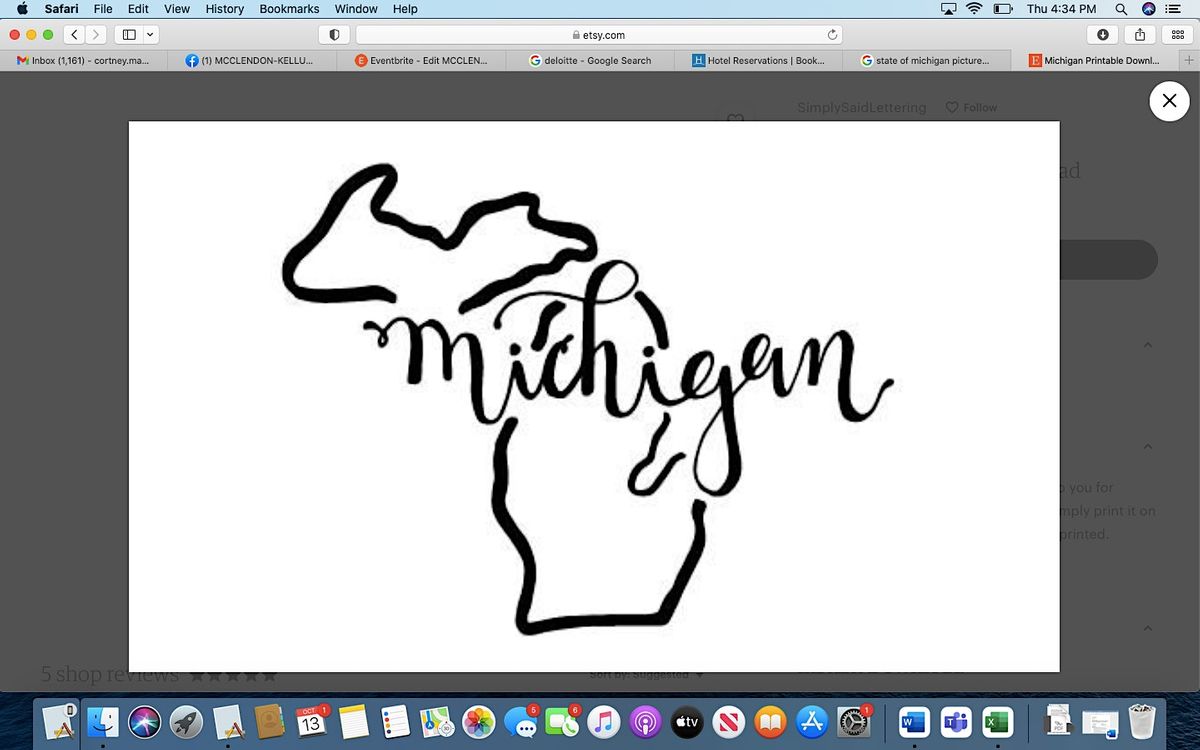1200x750 pixels.
Task: Follow the SimplySaidLettering shop
Action: 970,107
